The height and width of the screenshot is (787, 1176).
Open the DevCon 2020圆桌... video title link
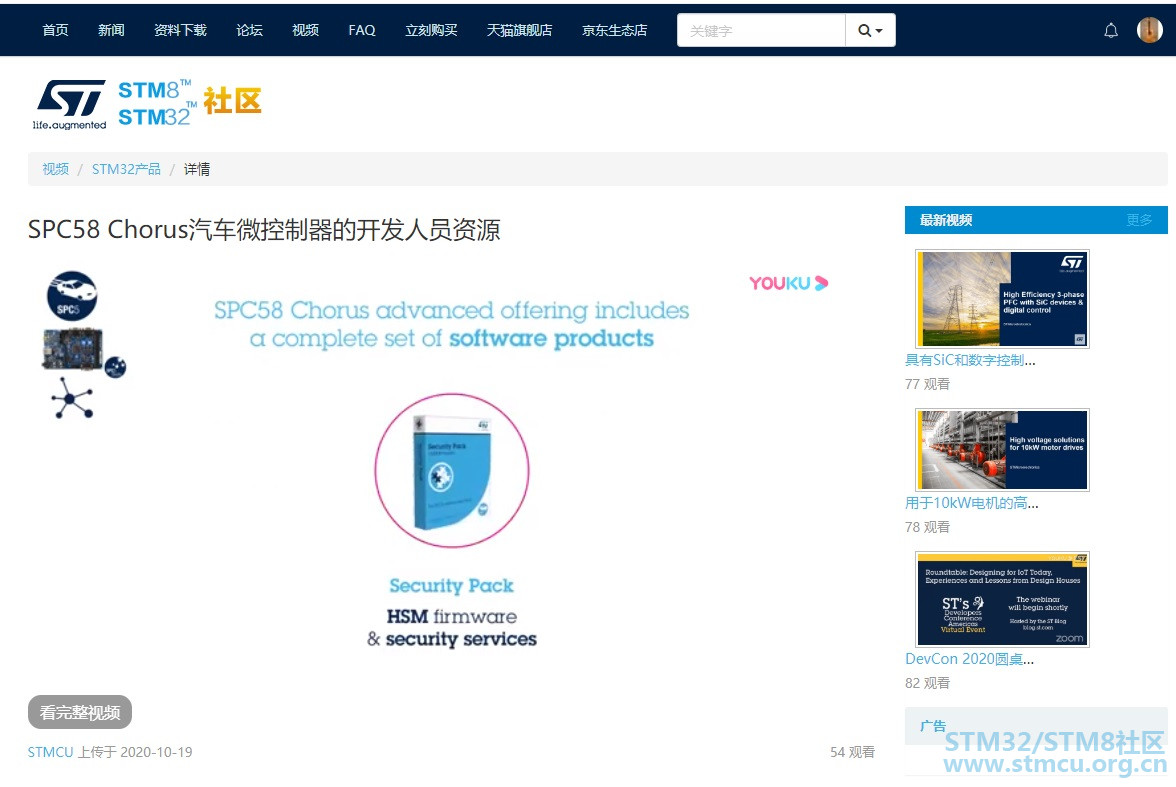tap(969, 659)
